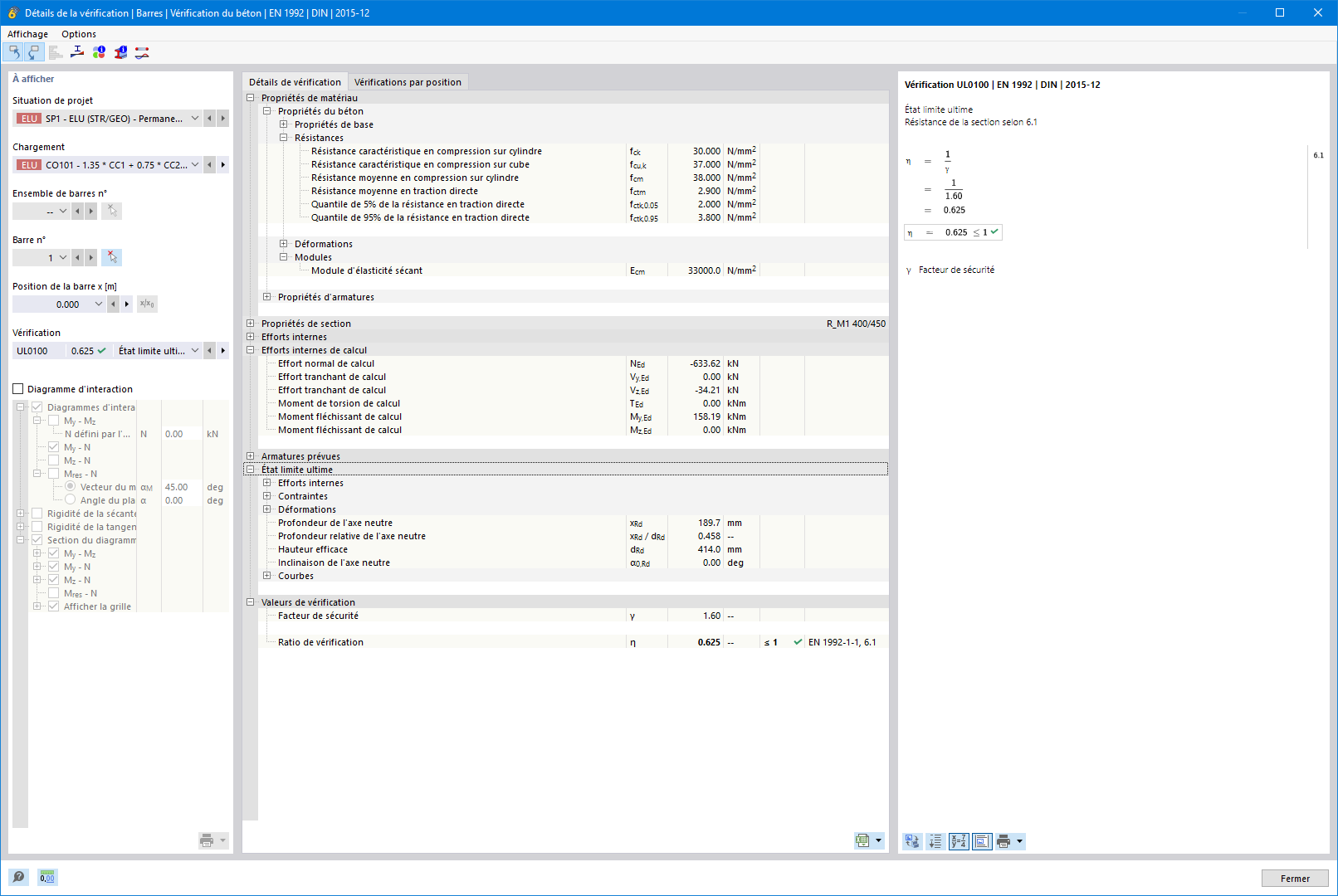Open the red section info toolbar icon
The height and width of the screenshot is (896, 1338).
(120, 52)
